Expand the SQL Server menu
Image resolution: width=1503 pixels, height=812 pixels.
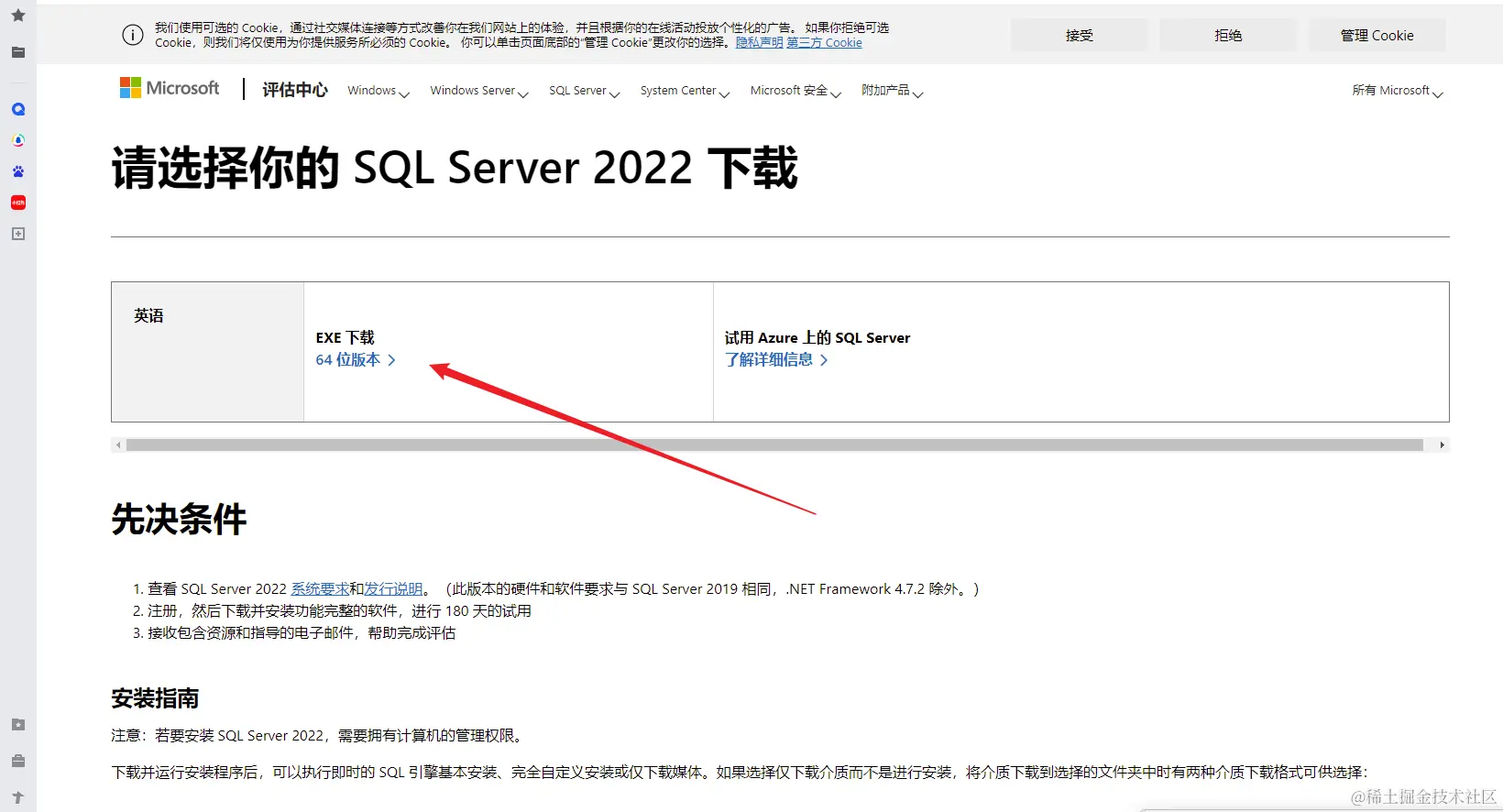tap(585, 91)
